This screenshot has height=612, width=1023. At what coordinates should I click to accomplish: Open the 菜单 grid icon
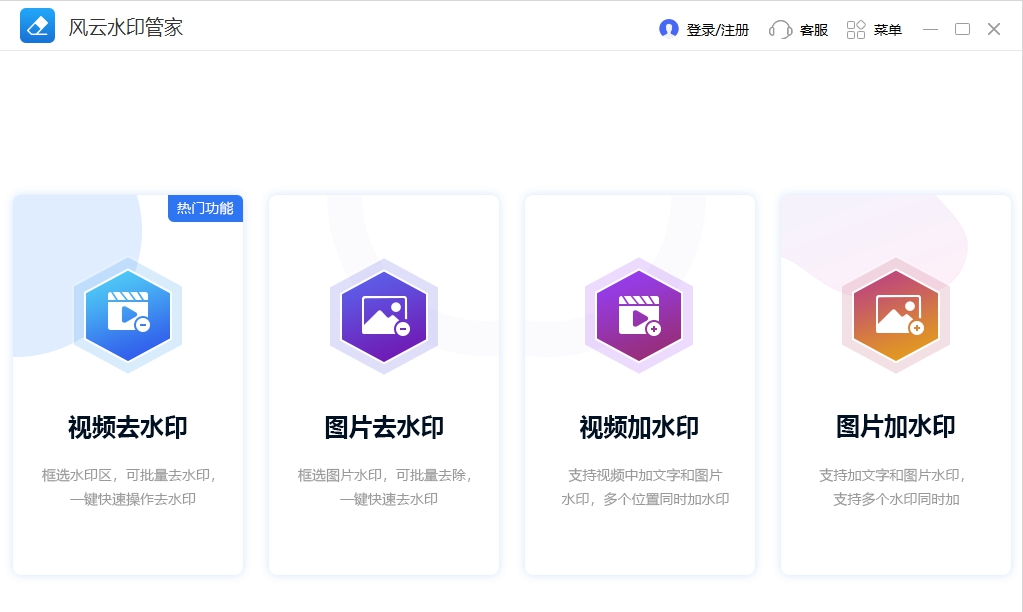(x=855, y=28)
